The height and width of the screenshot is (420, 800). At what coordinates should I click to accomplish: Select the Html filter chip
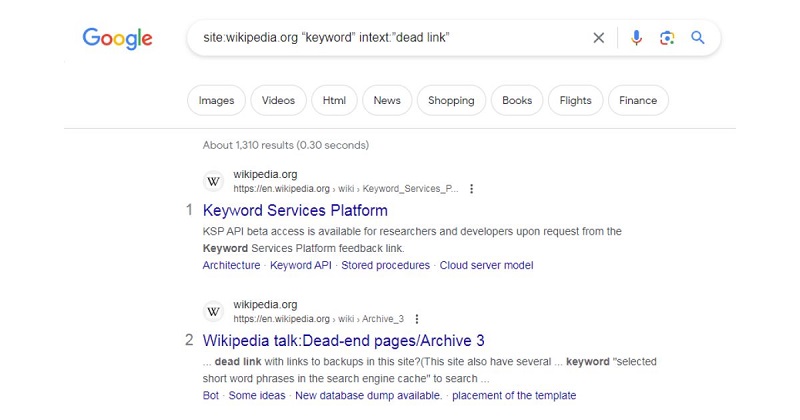(x=334, y=101)
